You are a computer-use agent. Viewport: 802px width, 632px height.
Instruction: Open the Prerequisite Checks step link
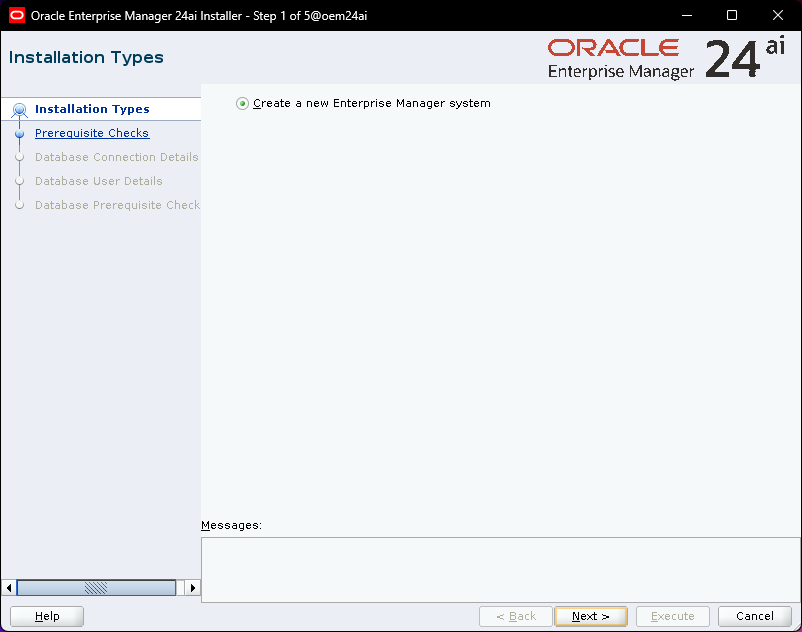92,133
